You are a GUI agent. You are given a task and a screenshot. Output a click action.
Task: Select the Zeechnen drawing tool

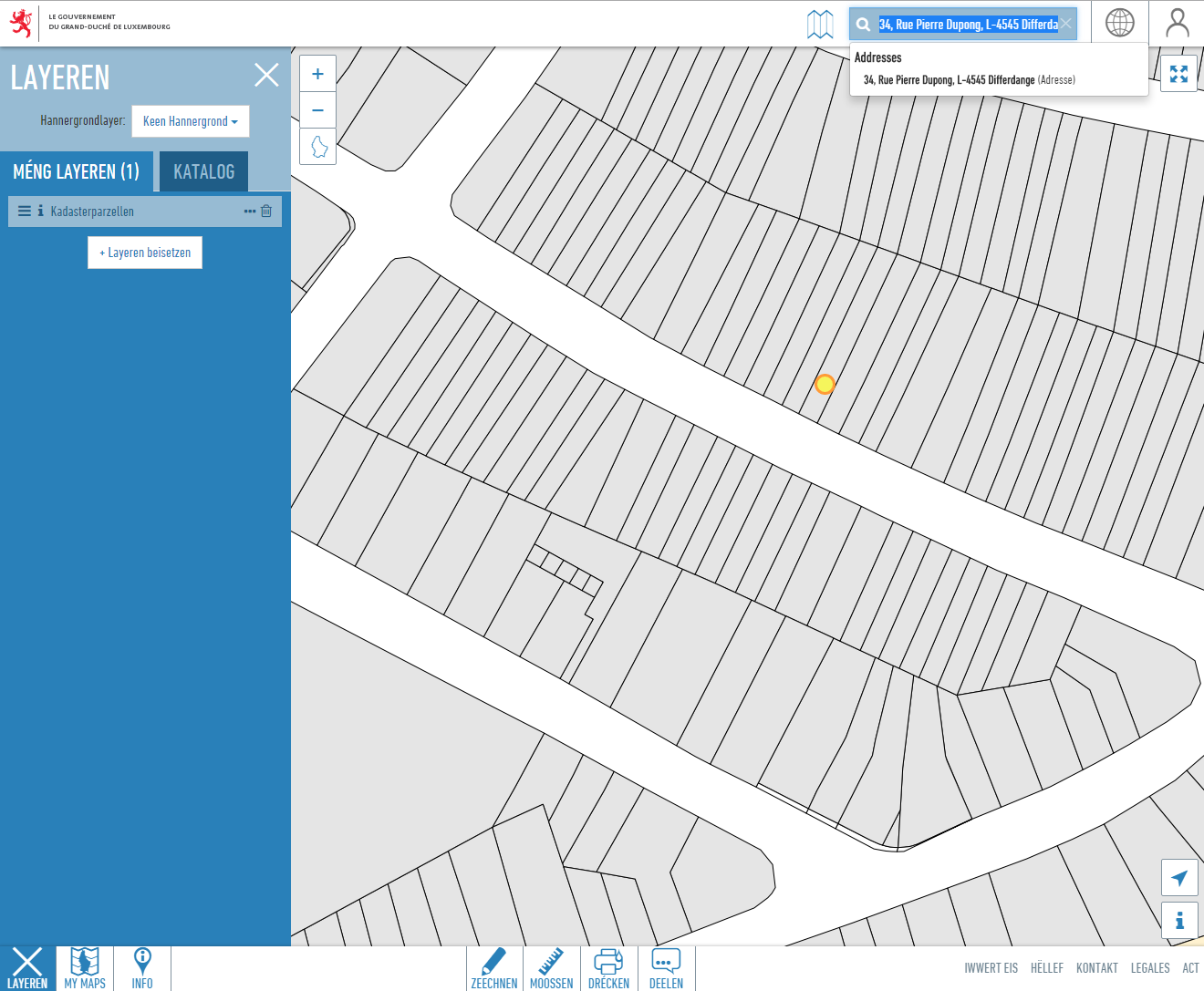pos(493,968)
